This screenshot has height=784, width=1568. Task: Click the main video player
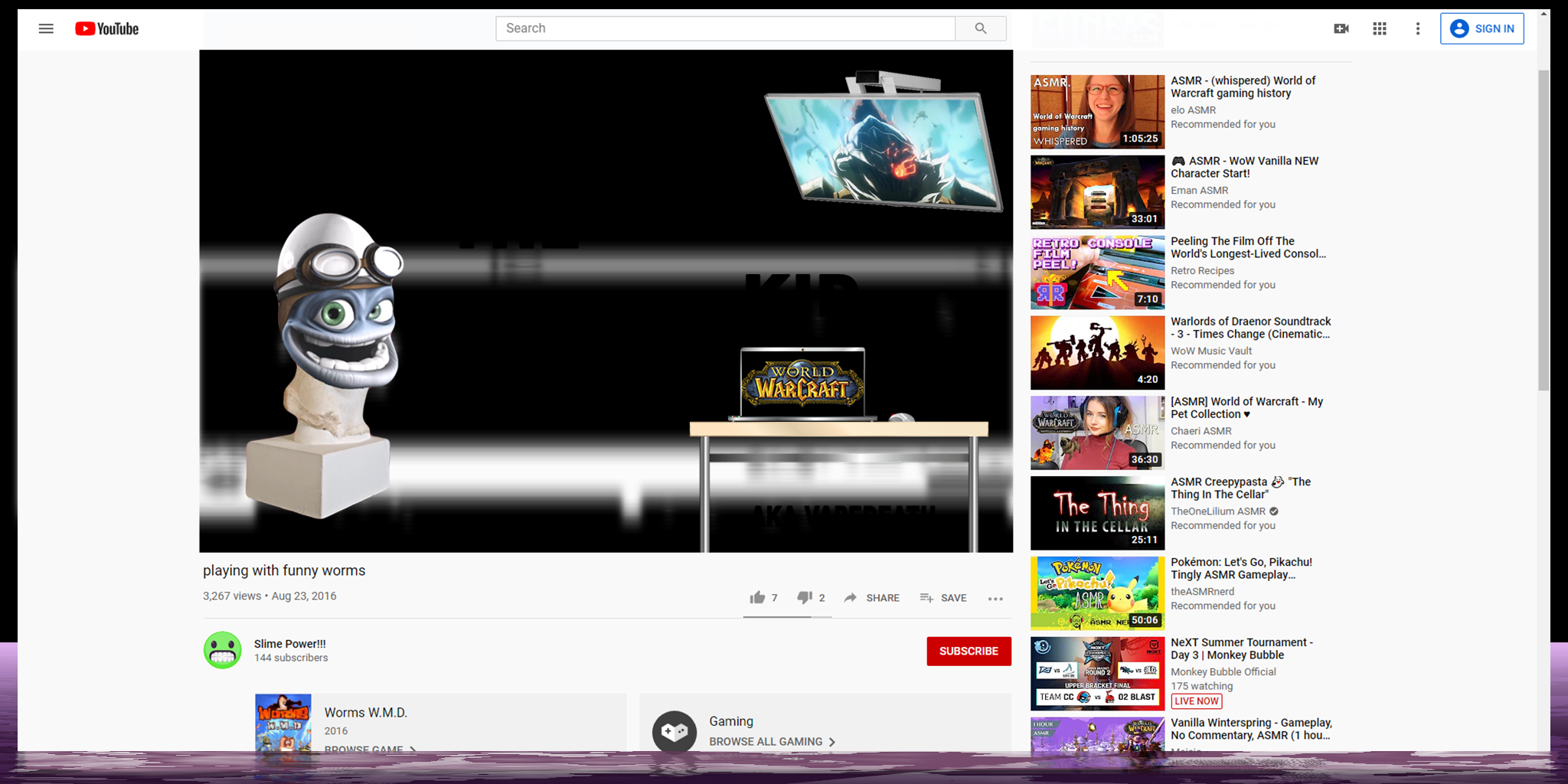[606, 301]
